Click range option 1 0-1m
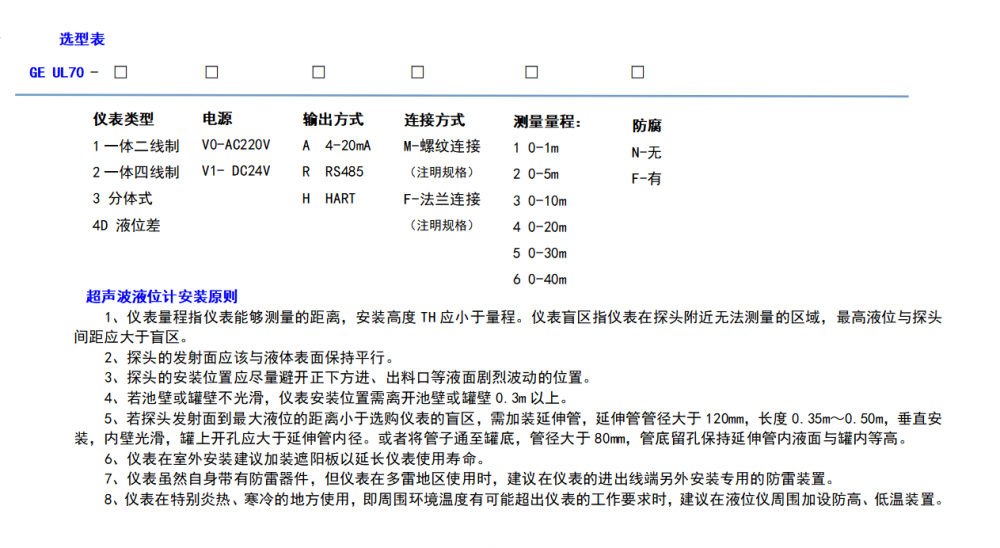The height and width of the screenshot is (548, 1000). click(x=536, y=148)
